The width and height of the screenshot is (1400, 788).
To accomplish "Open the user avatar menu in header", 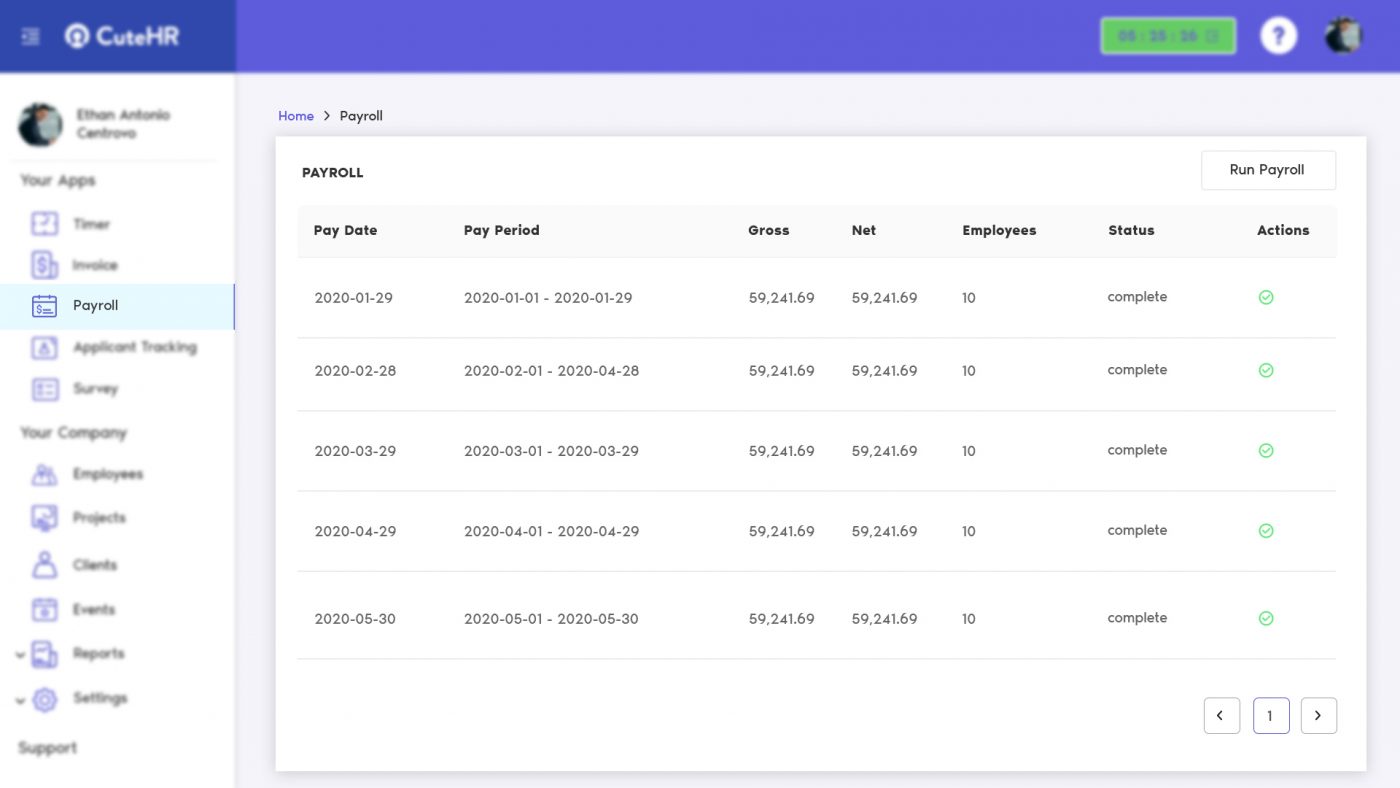I will [1343, 36].
